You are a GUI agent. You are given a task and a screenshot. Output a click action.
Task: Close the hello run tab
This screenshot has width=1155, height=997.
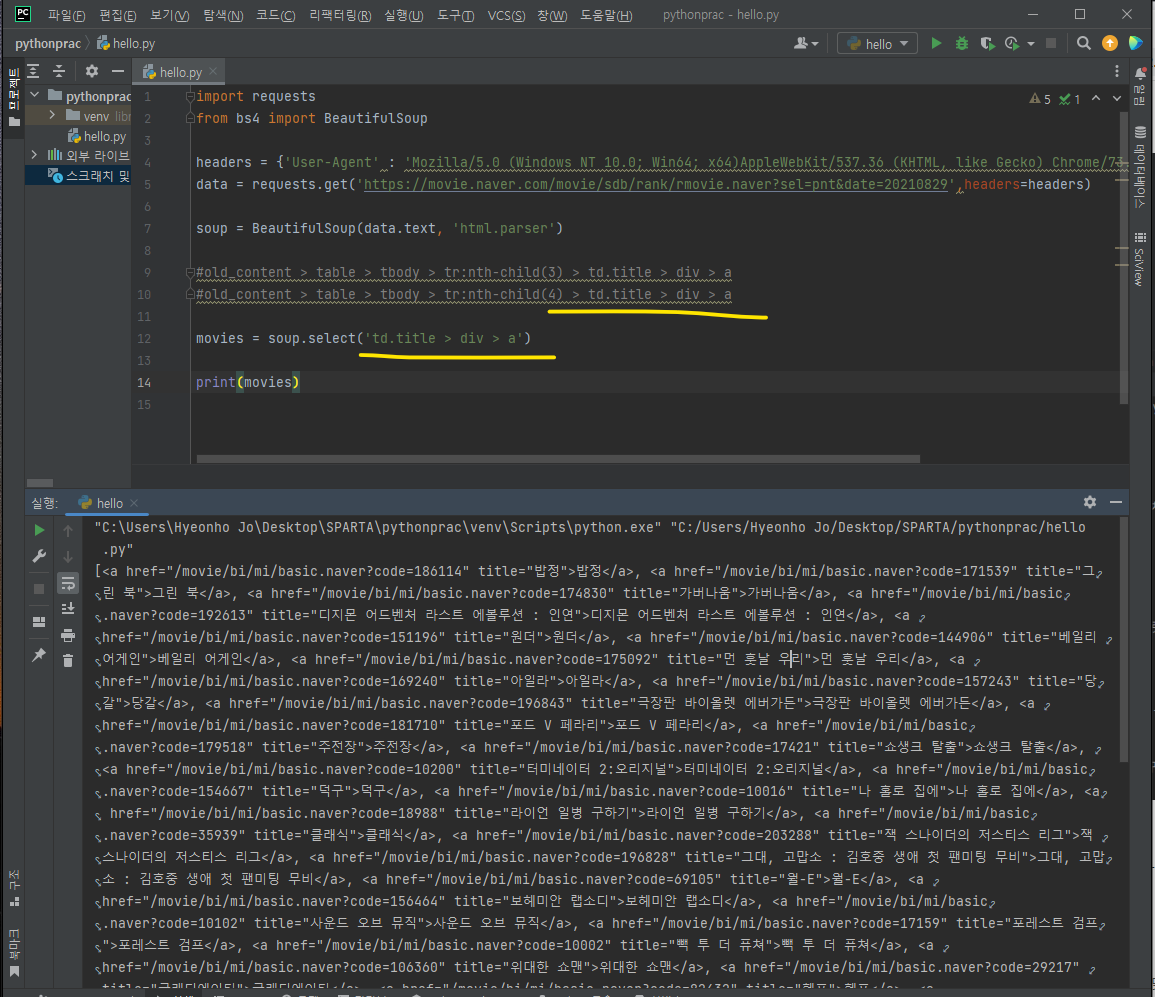click(133, 502)
